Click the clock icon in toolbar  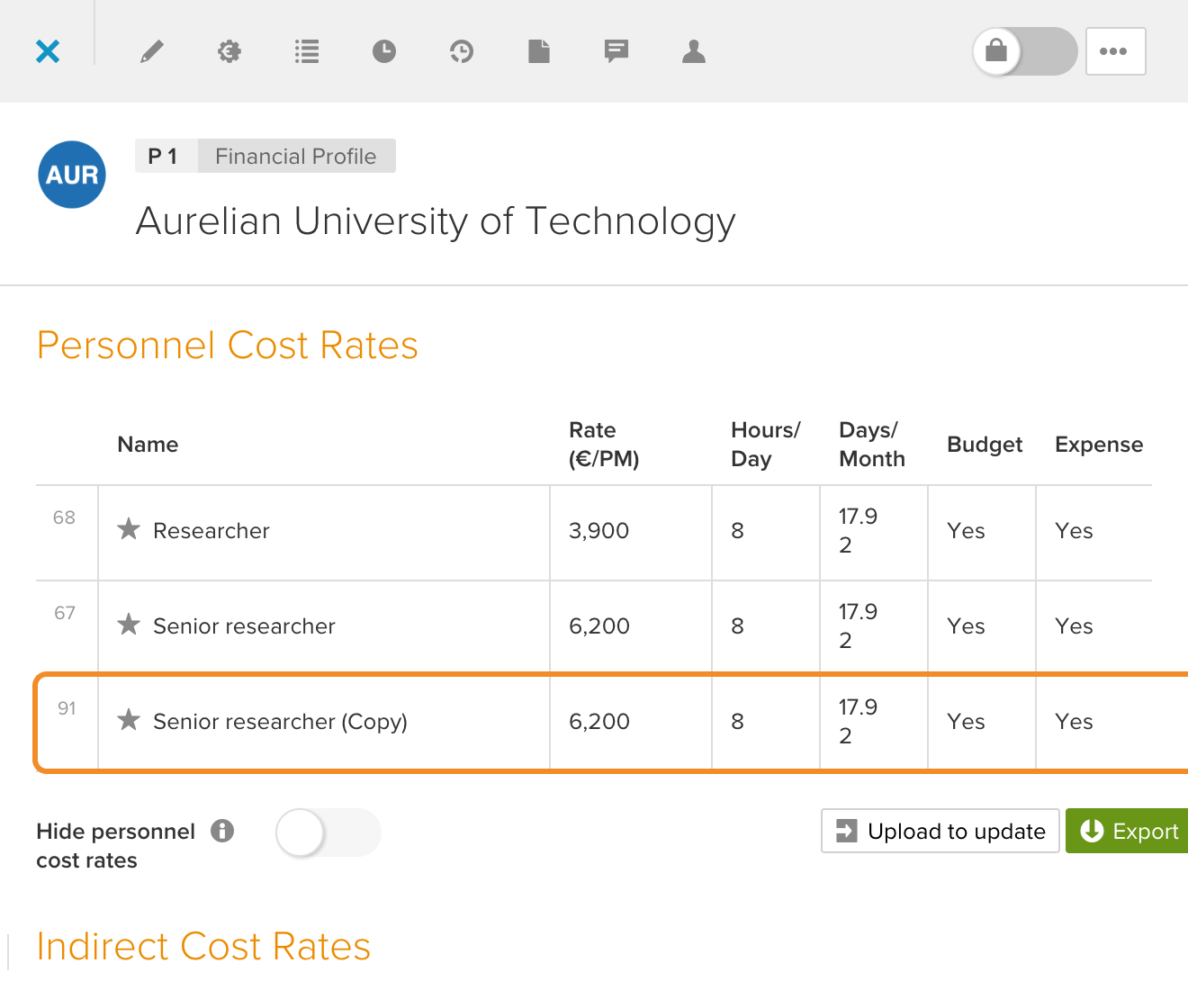pyautogui.click(x=384, y=51)
